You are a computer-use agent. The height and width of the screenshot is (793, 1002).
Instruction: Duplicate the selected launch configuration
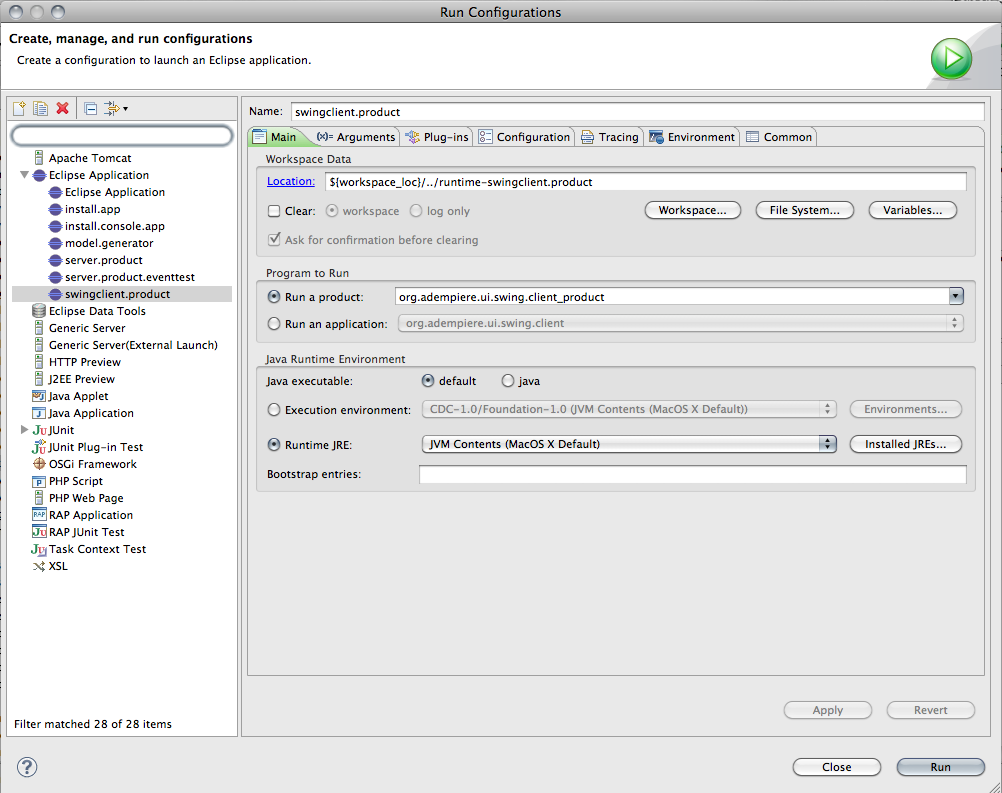40,109
